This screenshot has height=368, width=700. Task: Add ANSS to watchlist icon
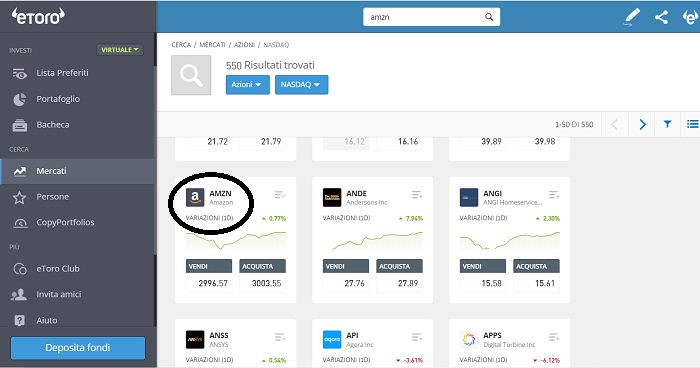(280, 337)
